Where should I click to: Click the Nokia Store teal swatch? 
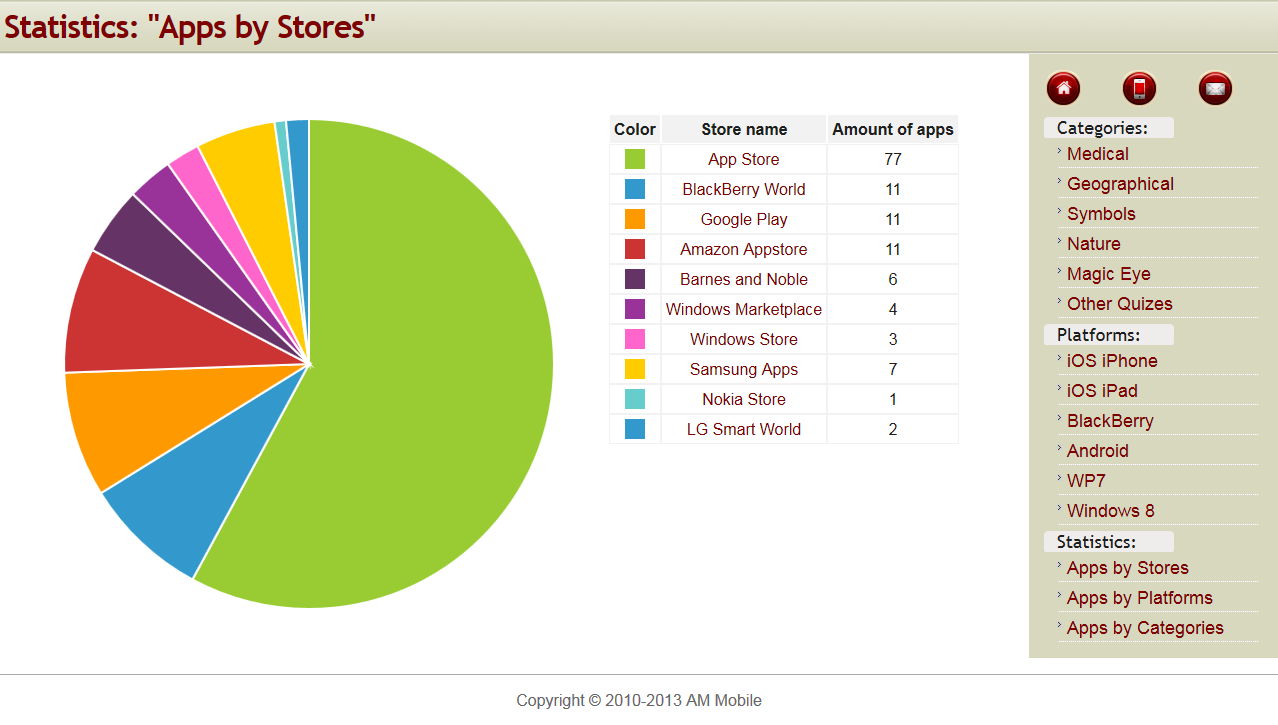click(x=635, y=399)
